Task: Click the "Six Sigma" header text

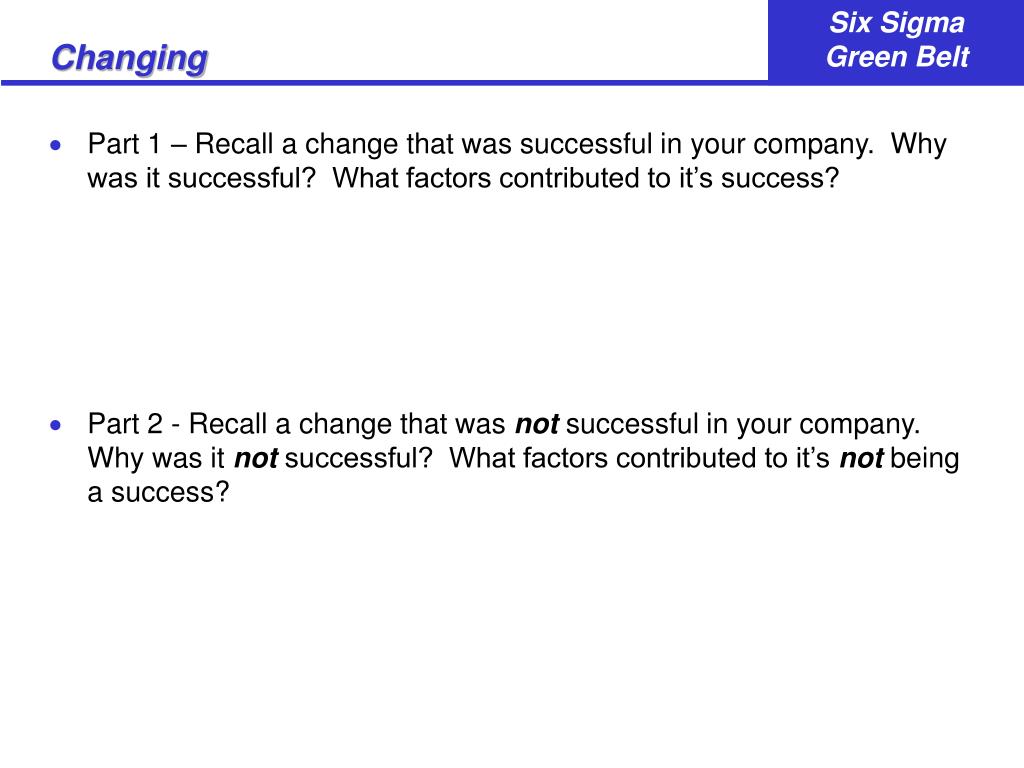Action: tap(897, 23)
